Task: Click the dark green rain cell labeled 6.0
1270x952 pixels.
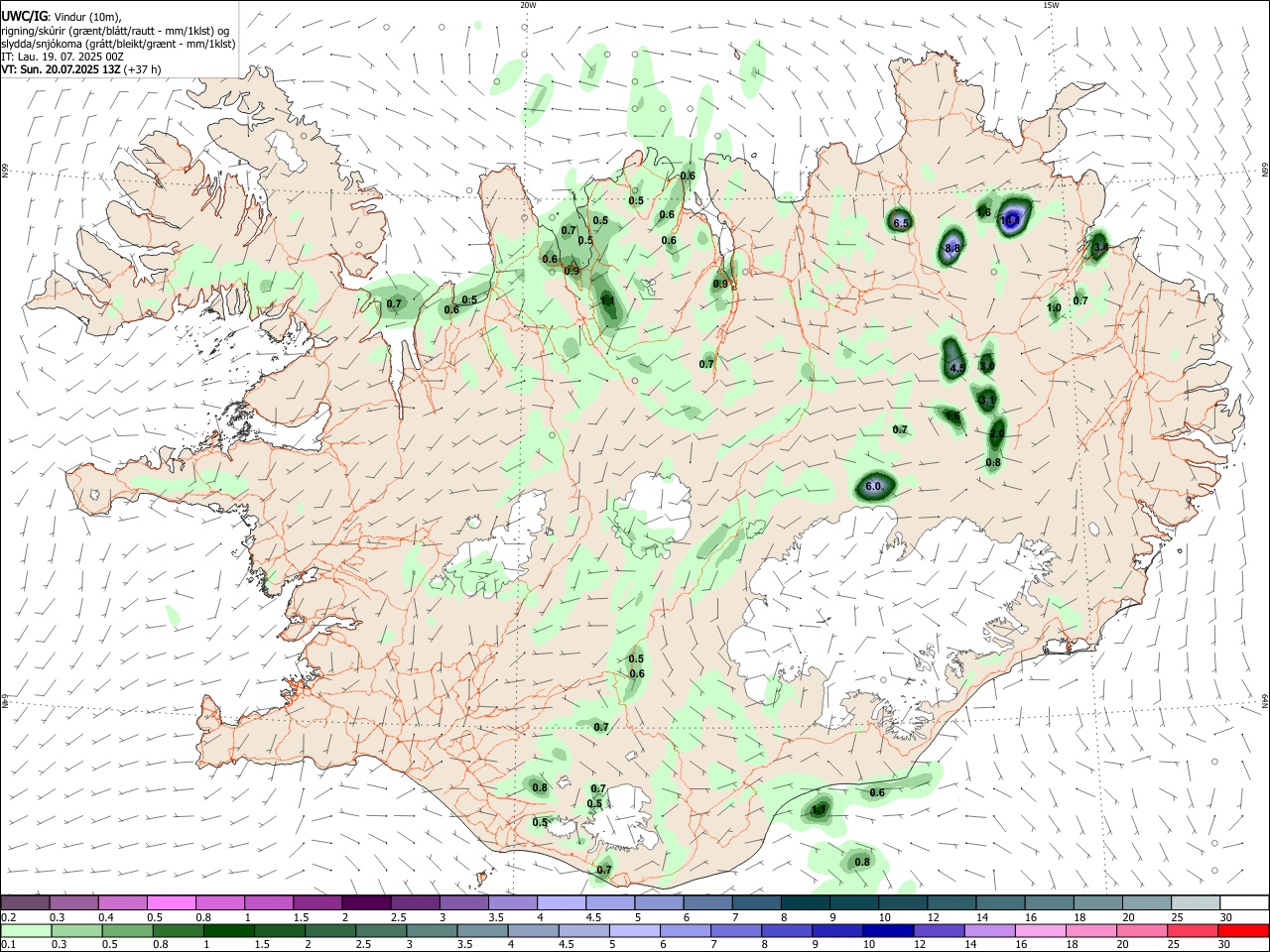Action: (x=875, y=486)
